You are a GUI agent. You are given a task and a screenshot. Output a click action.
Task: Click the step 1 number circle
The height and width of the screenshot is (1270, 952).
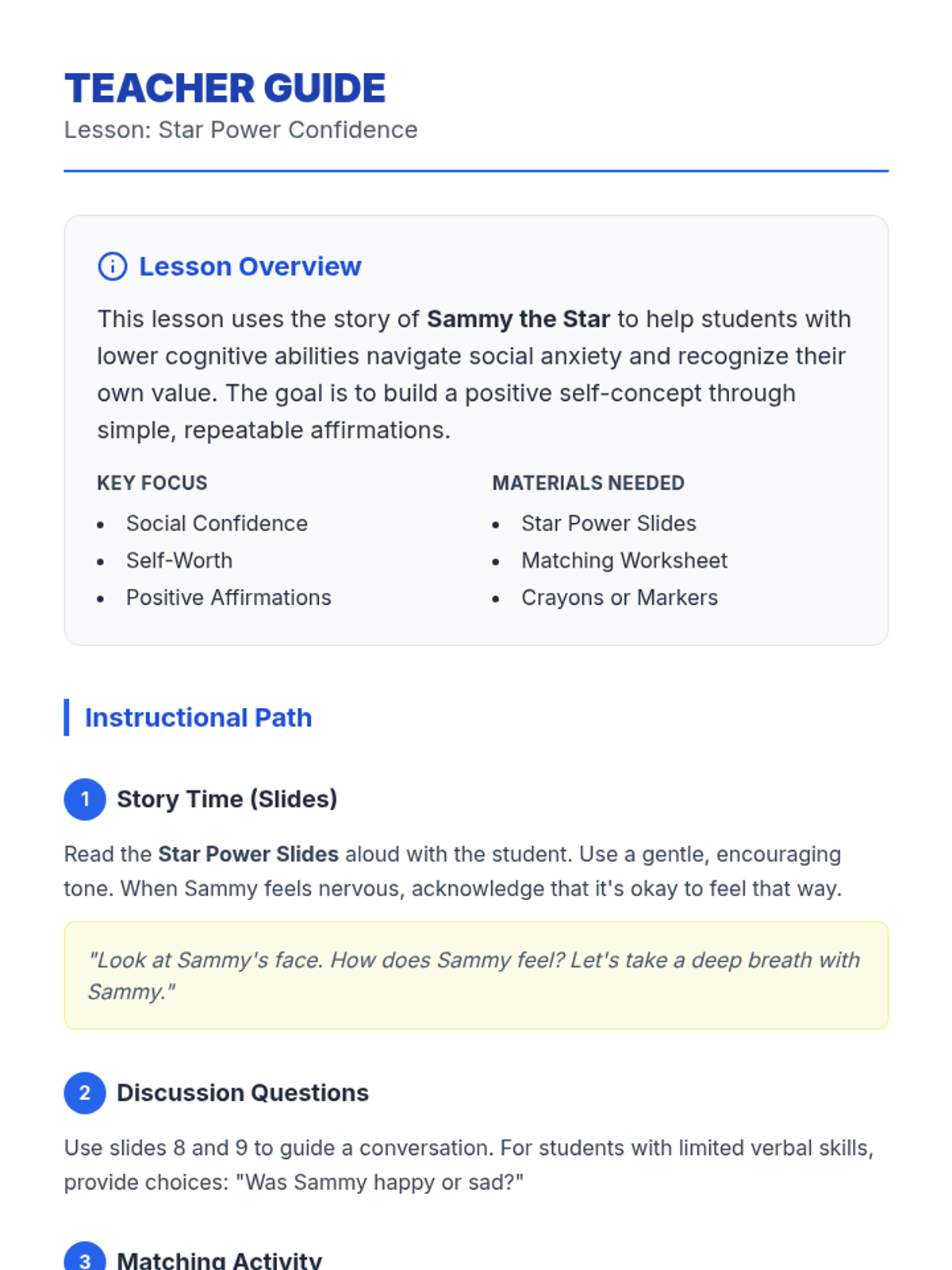(85, 799)
